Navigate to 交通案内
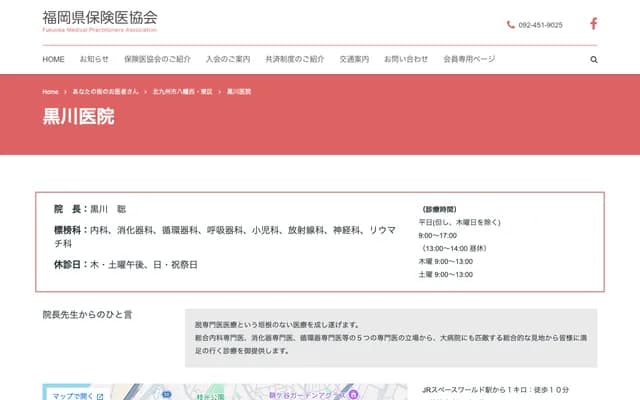 (354, 60)
